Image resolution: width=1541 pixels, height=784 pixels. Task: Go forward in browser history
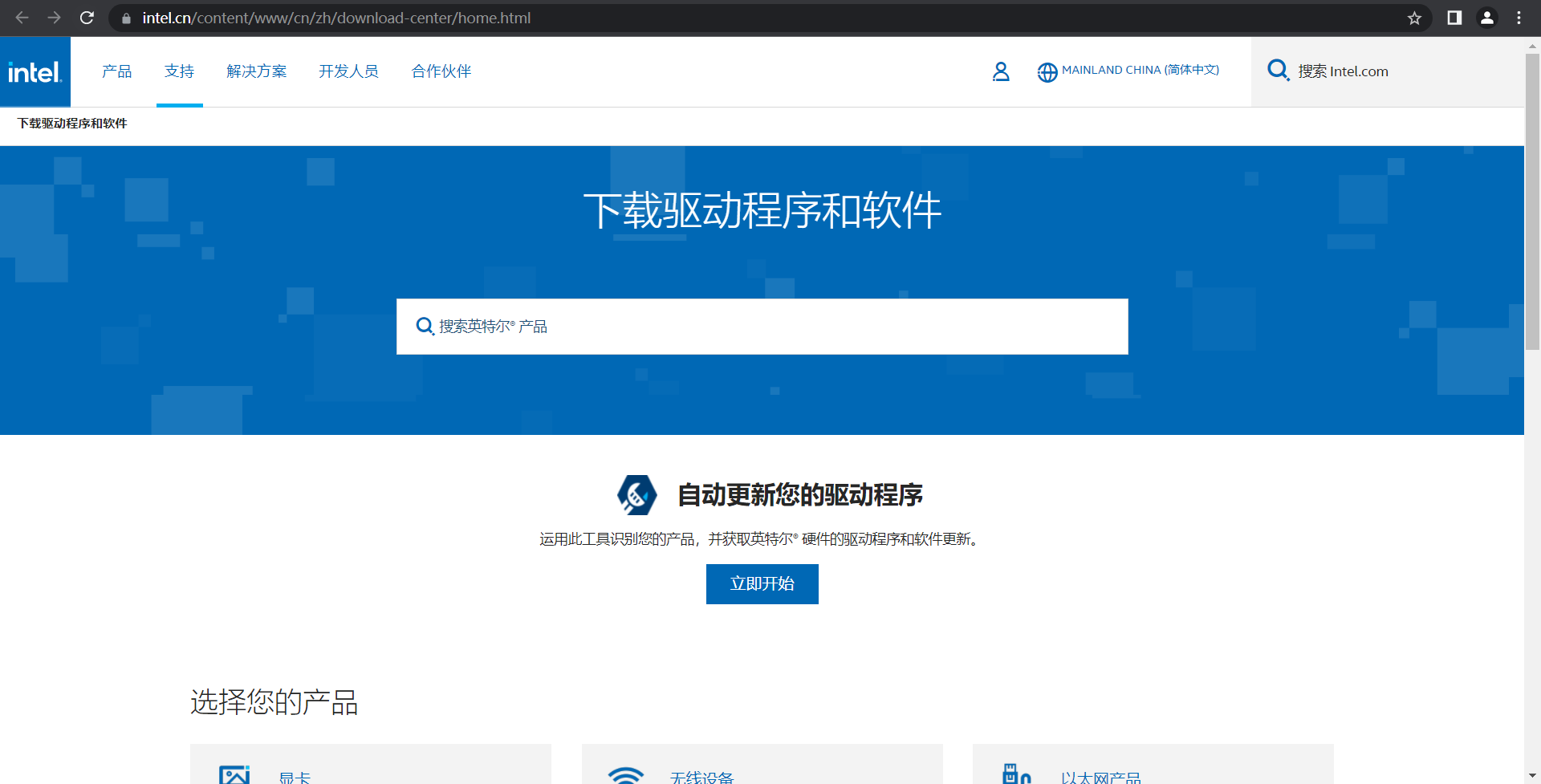(x=54, y=18)
